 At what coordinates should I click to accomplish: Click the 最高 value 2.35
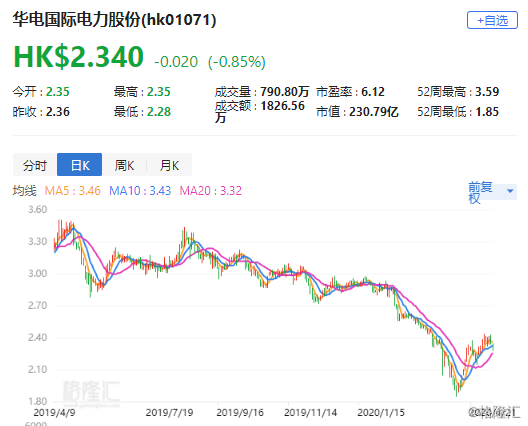(x=159, y=92)
